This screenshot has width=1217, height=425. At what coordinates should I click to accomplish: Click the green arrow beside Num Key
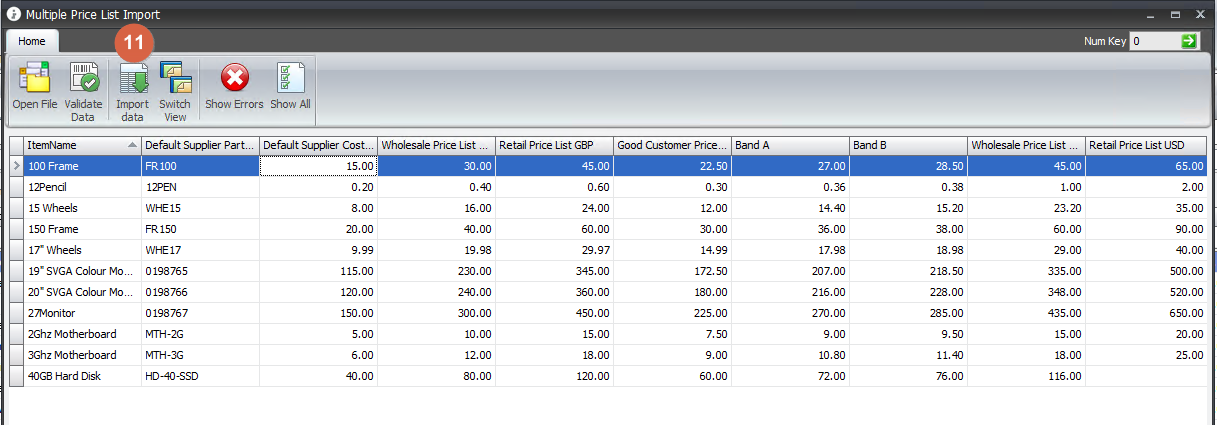[1188, 41]
